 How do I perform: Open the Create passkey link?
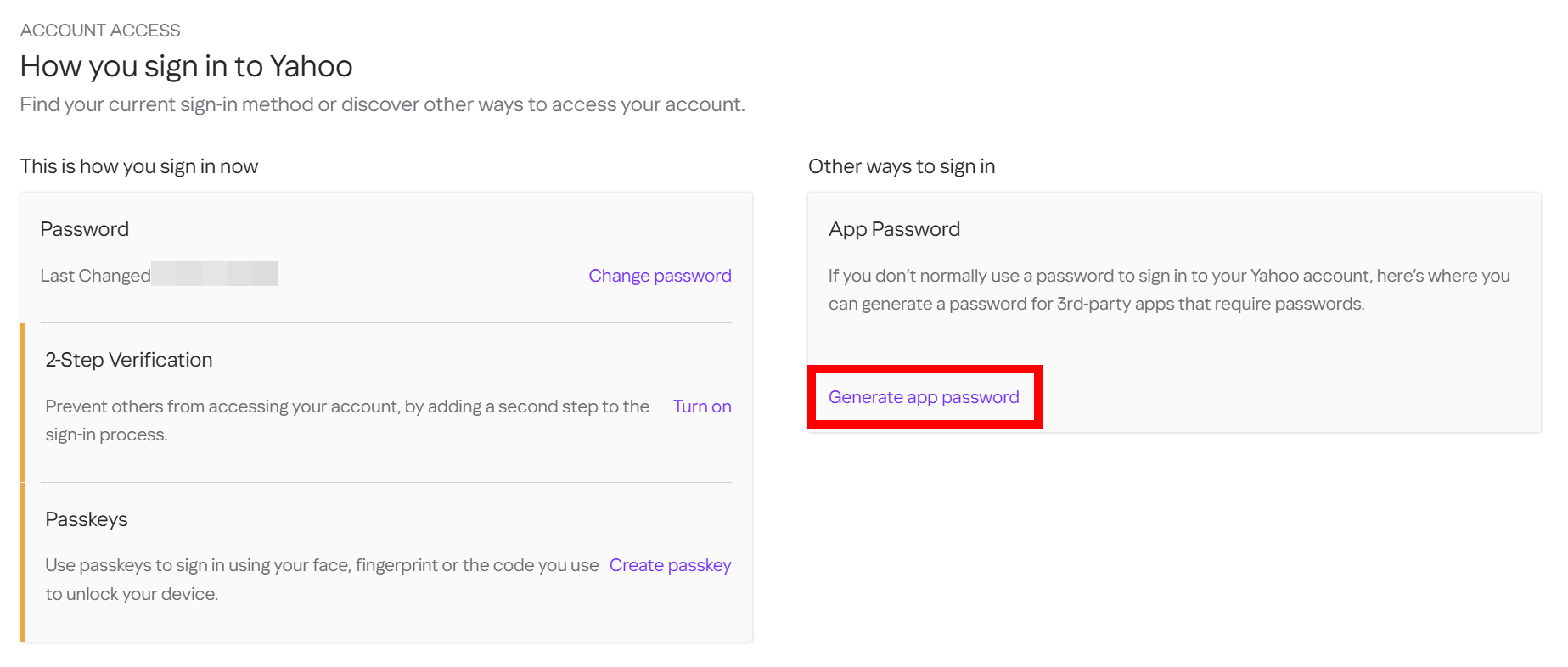[x=670, y=565]
